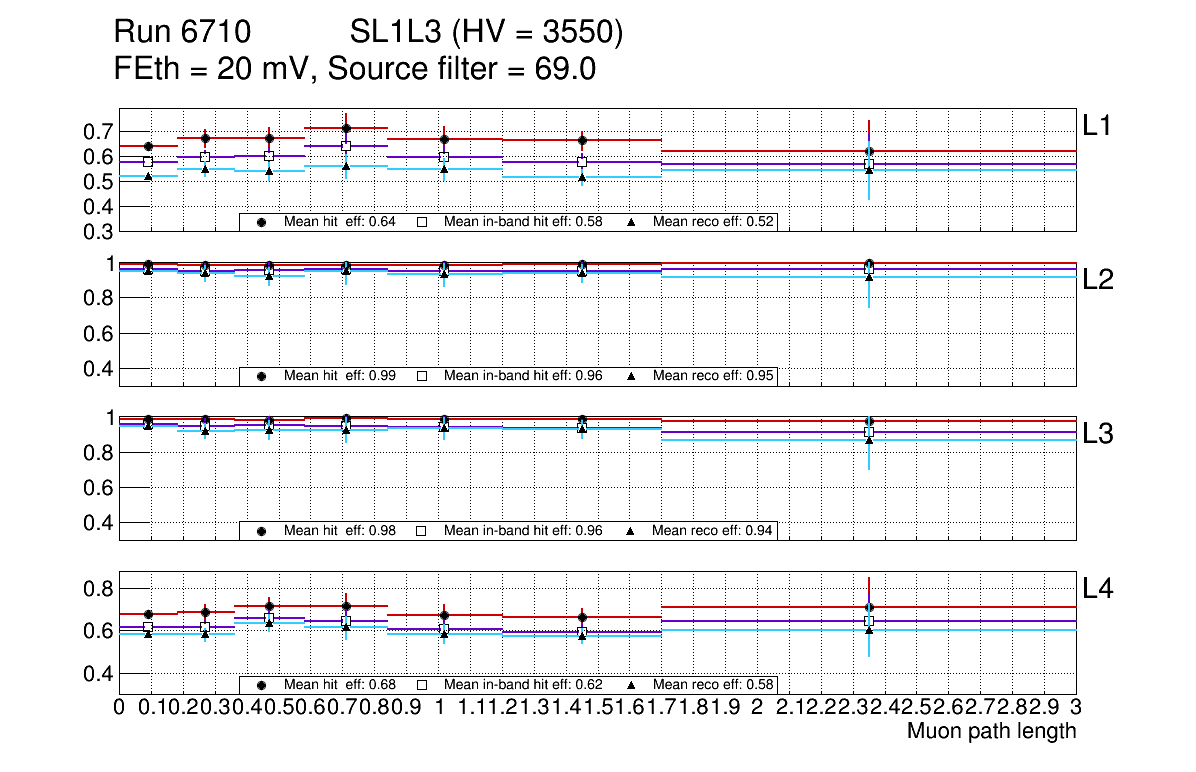Screen dimensions: 1196x772
Task: Click the filled circle legend marker in L1 panel
Action: pyautogui.click(x=261, y=222)
